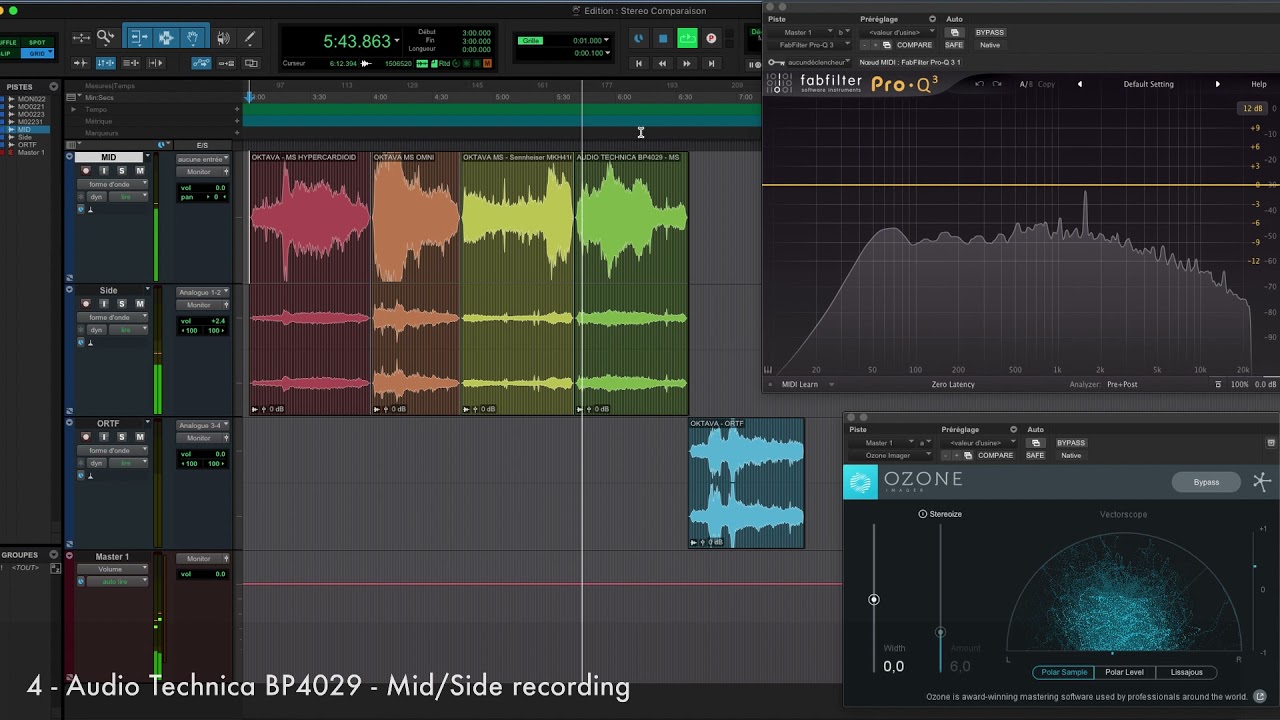Click SAFE in FabFilter Pro-Q 3 header

[954, 45]
